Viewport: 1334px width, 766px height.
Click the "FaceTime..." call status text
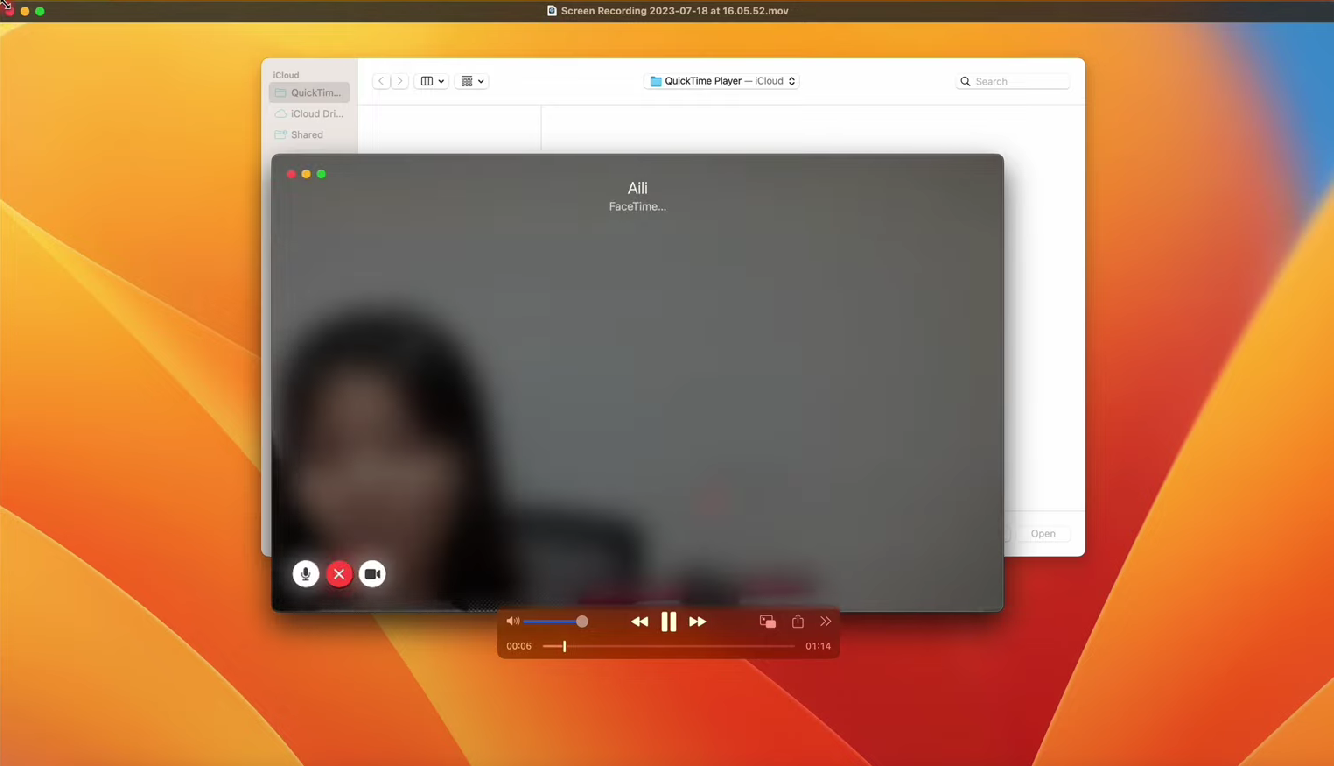[637, 207]
